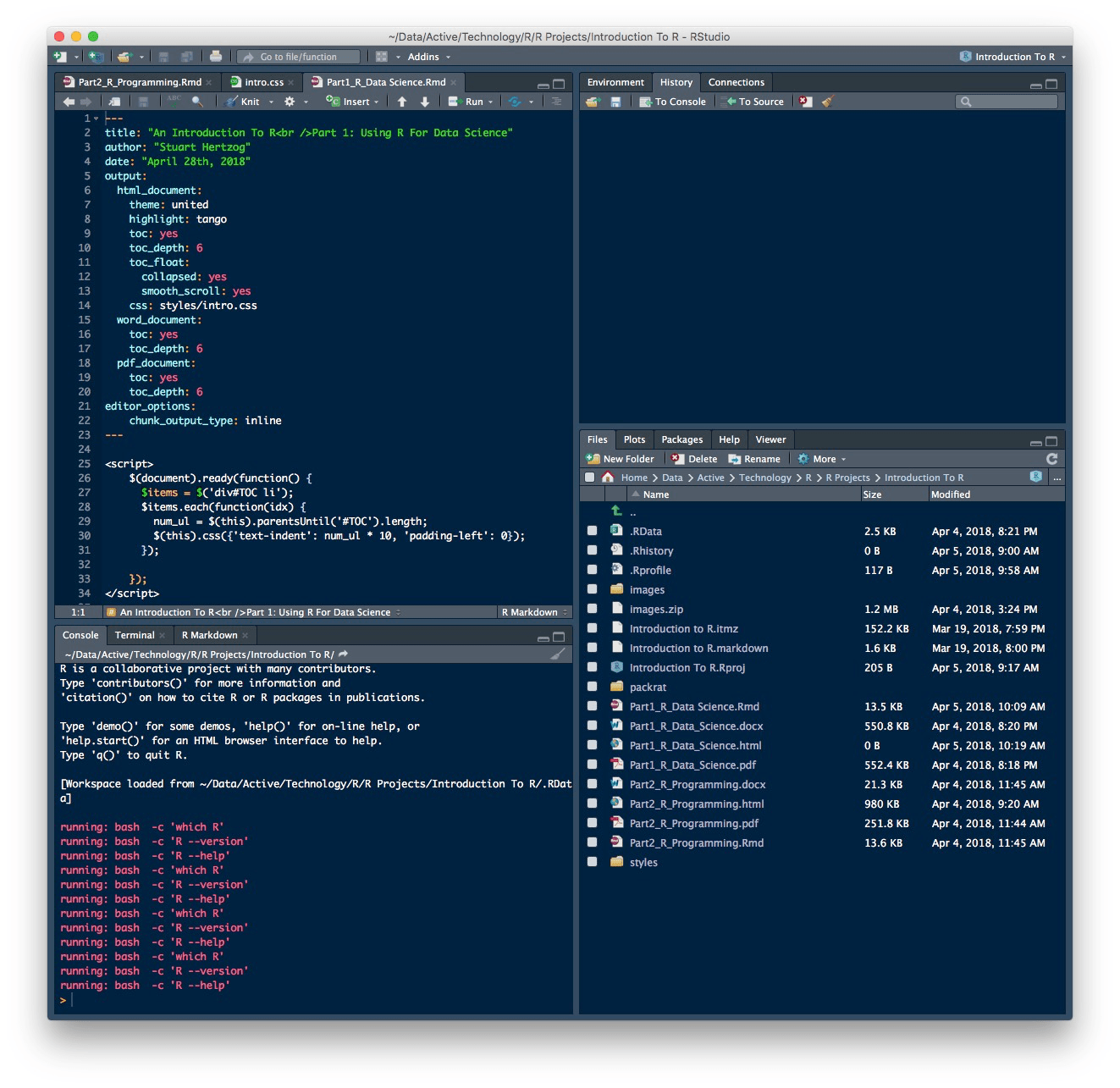This screenshot has width=1120, height=1088.
Task: Create a New Folder in Files
Action: click(620, 459)
